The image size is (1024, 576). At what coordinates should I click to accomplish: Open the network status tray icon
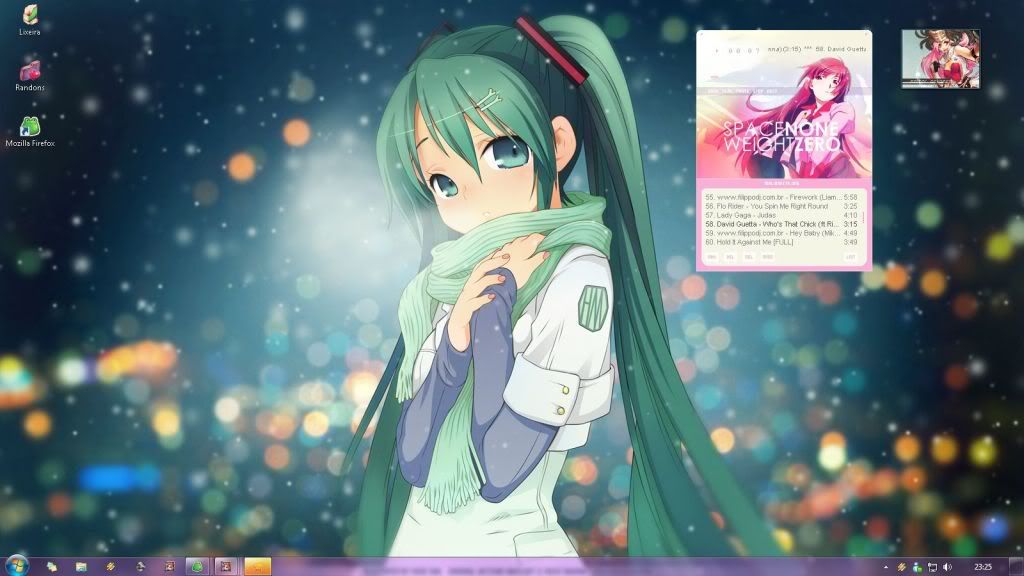pyautogui.click(x=932, y=566)
